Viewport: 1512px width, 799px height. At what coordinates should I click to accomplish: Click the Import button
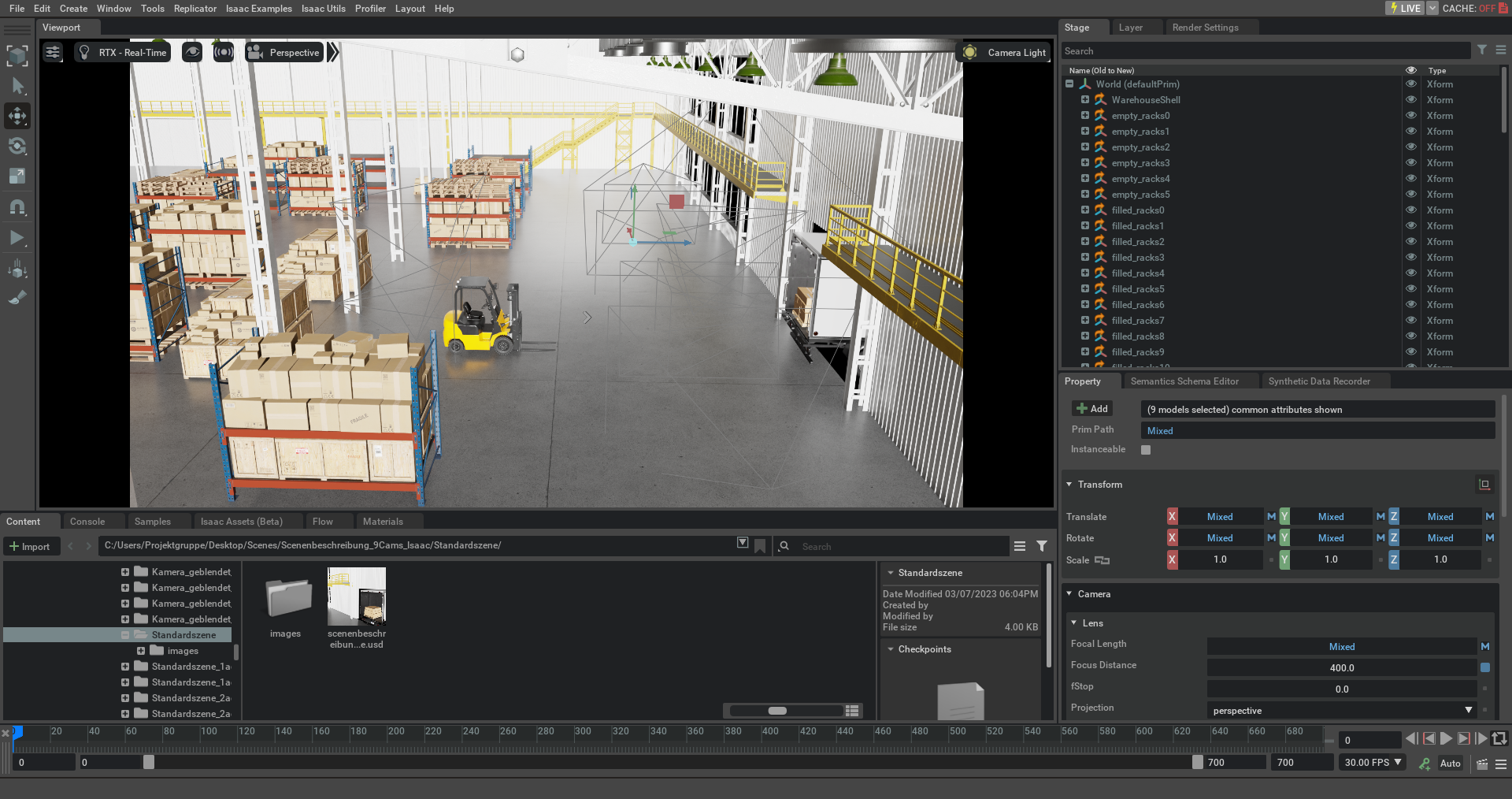(31, 547)
